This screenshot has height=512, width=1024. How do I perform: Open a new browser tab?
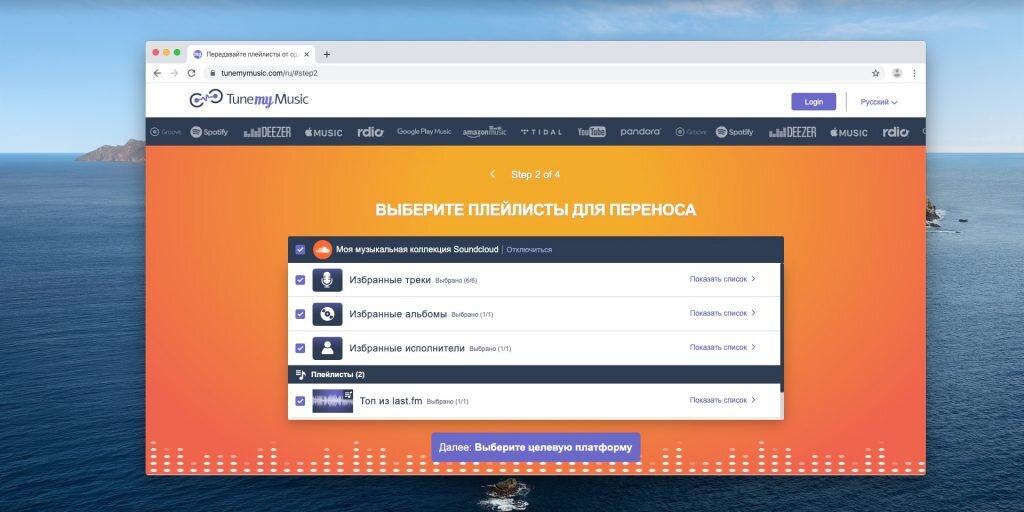point(327,54)
